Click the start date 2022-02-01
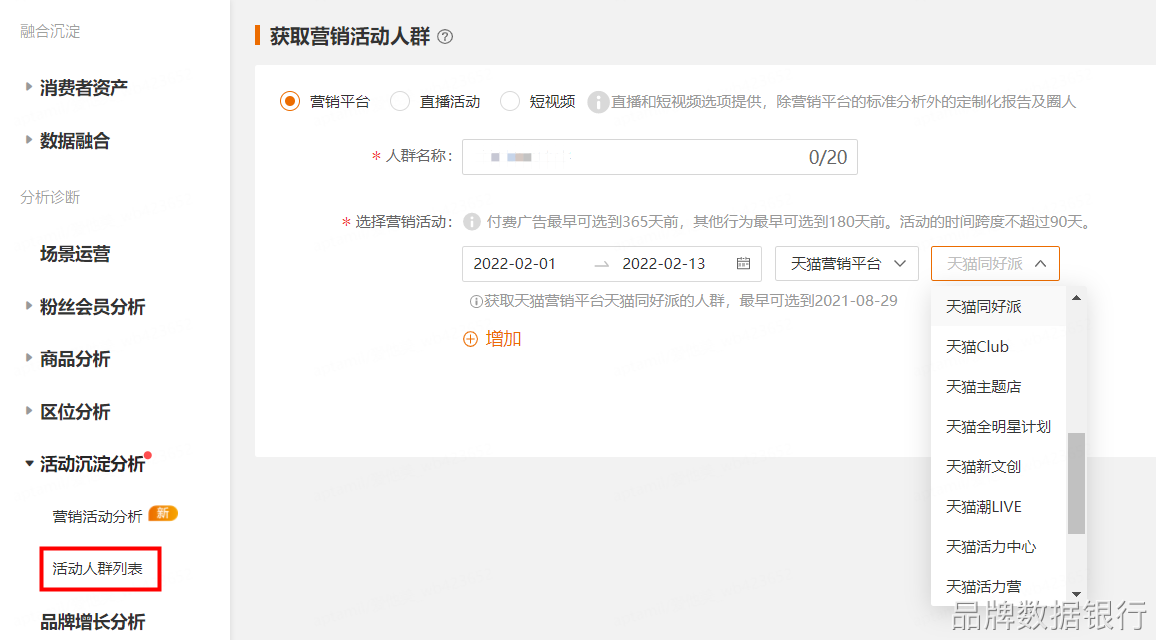1156x640 pixels. [x=515, y=263]
